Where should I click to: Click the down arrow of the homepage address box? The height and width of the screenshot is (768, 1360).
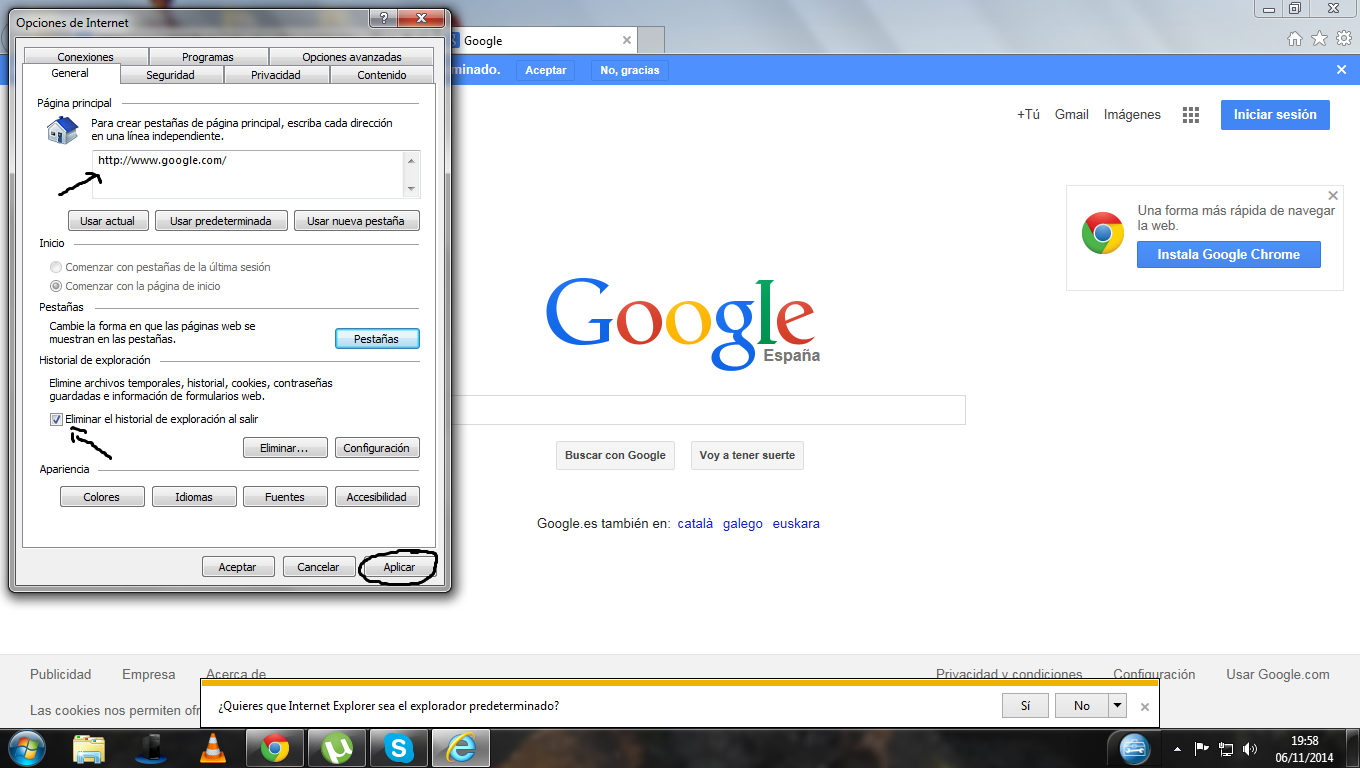[411, 189]
